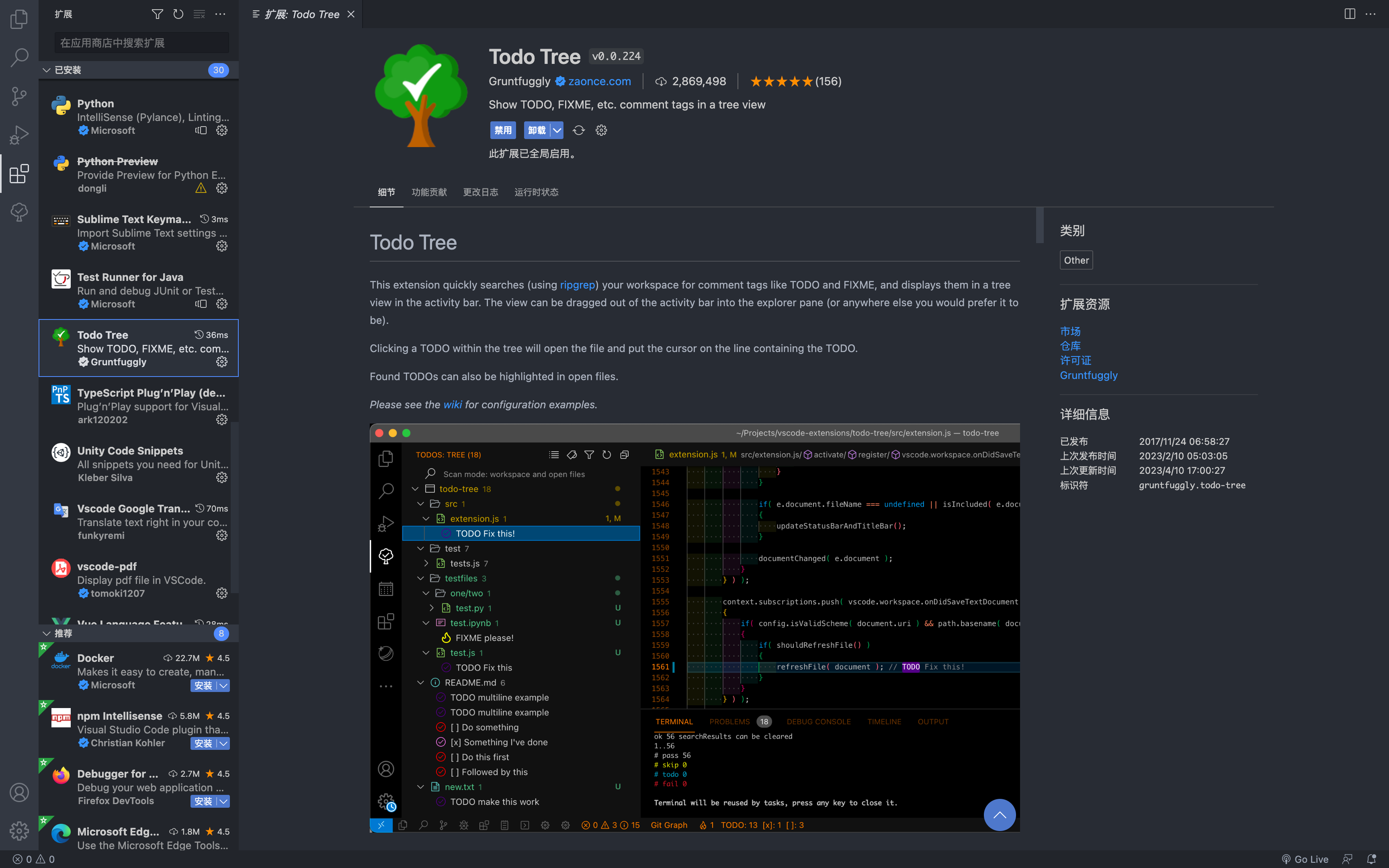This screenshot has height=868, width=1389.
Task: Open Todo Tree detail page gear settings
Action: [602, 130]
